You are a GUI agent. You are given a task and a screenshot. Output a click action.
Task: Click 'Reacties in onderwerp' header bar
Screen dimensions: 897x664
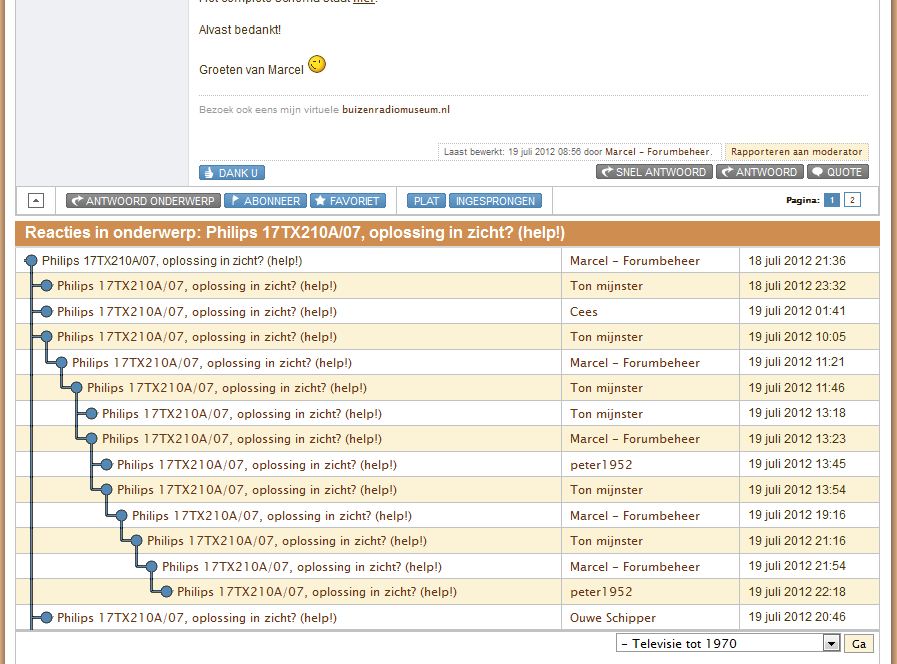tap(447, 233)
